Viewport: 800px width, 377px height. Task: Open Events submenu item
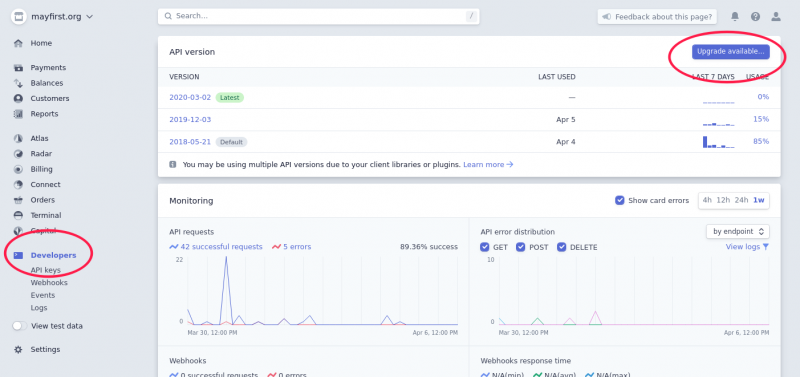pos(43,295)
